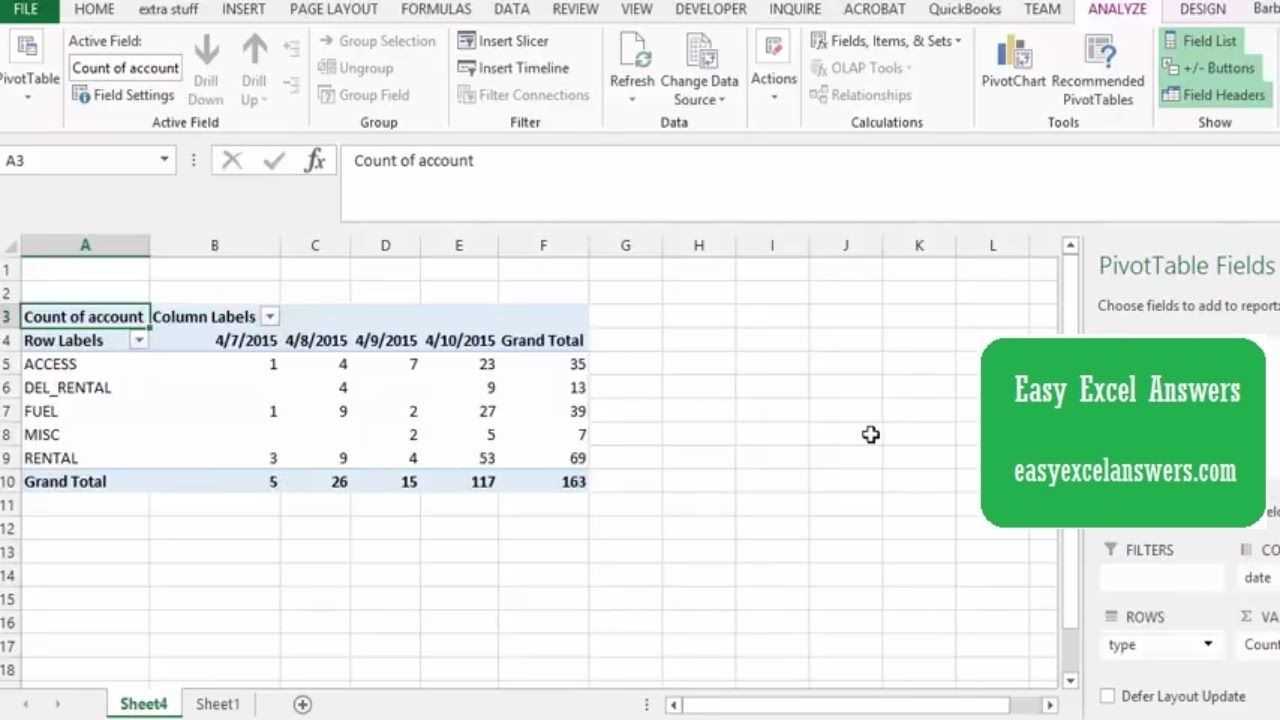Viewport: 1280px width, 720px height.
Task: Click Grand Total value 163
Action: [x=543, y=481]
